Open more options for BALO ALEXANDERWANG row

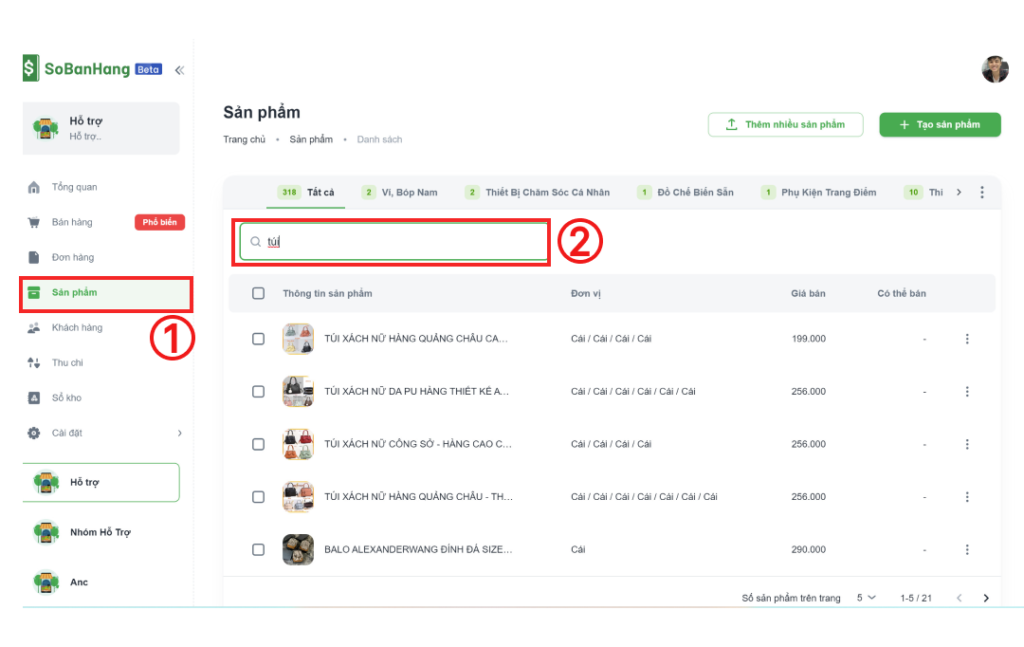(x=967, y=549)
